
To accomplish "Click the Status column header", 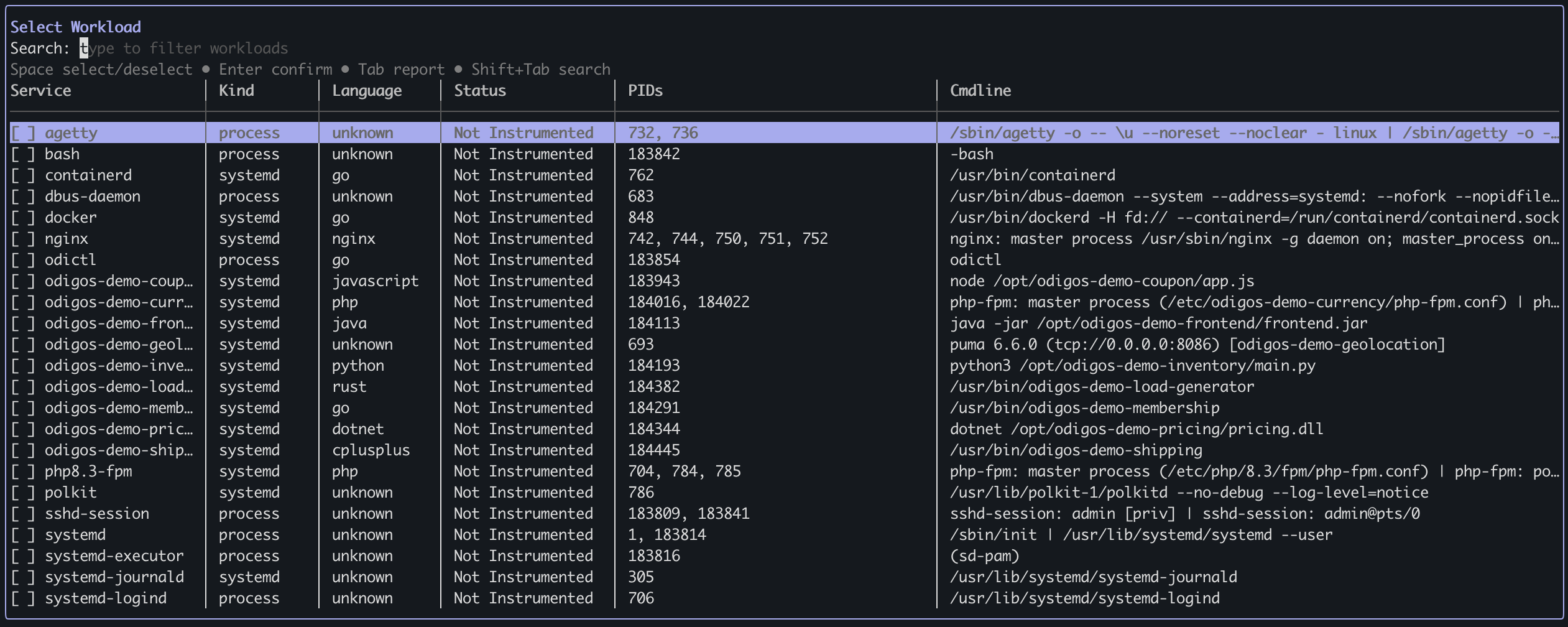I will [480, 90].
